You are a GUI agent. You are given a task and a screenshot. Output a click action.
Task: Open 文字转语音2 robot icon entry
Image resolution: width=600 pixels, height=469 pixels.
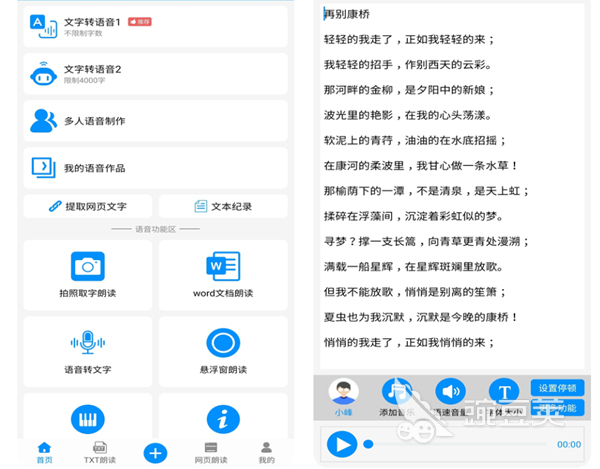(x=155, y=74)
